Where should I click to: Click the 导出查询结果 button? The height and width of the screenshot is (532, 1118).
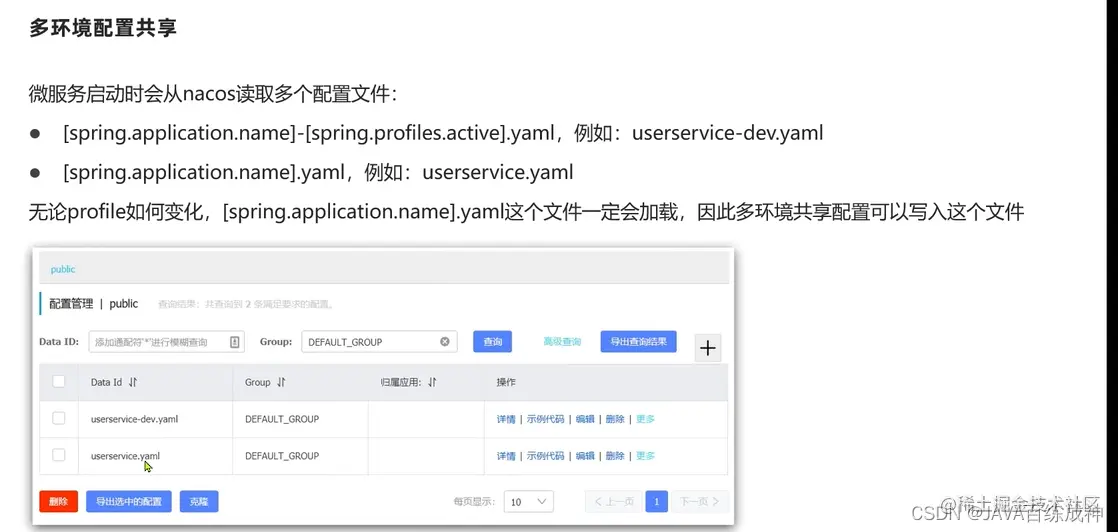tap(638, 342)
